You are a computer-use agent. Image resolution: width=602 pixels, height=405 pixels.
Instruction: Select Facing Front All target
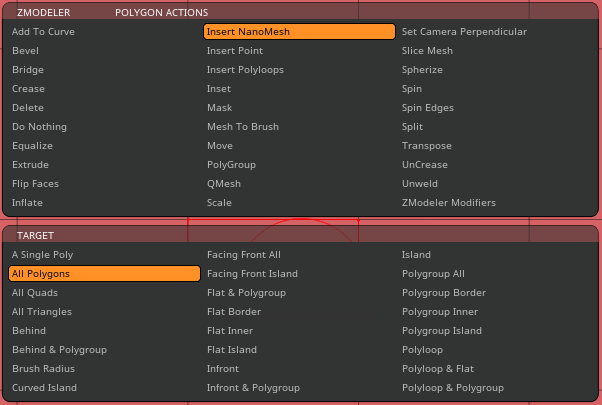point(244,255)
